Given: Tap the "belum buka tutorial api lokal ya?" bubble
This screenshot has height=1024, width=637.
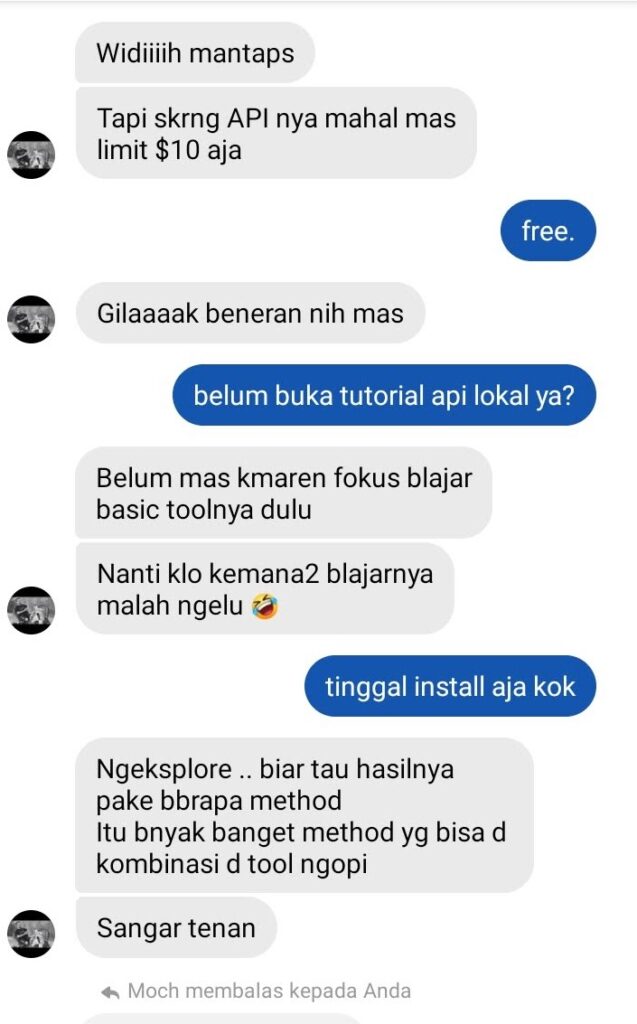Looking at the screenshot, I should pos(384,395).
